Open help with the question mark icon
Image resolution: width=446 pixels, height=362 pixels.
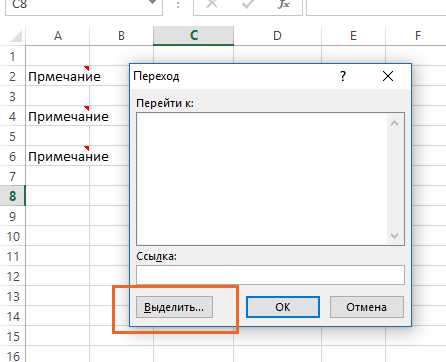[x=343, y=76]
